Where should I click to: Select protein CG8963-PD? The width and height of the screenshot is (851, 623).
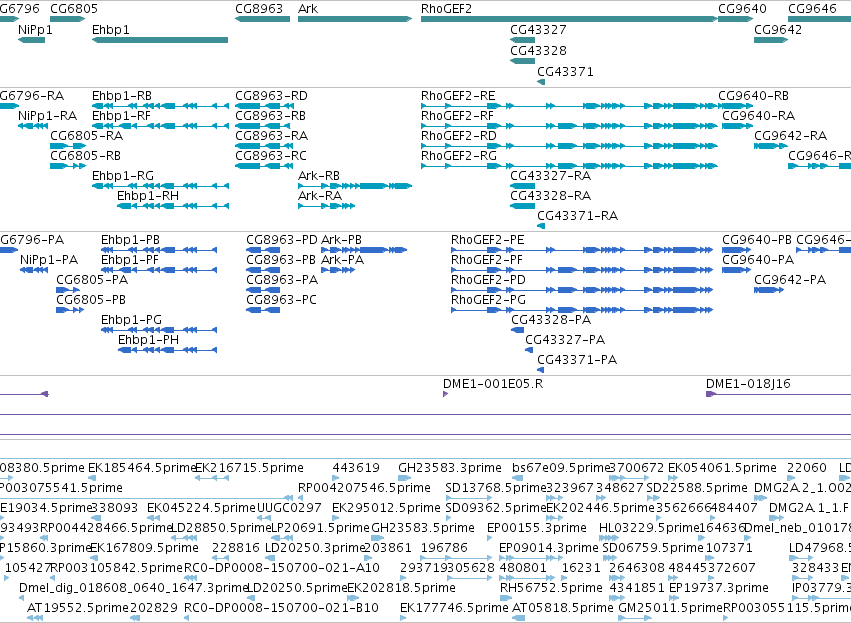point(263,250)
